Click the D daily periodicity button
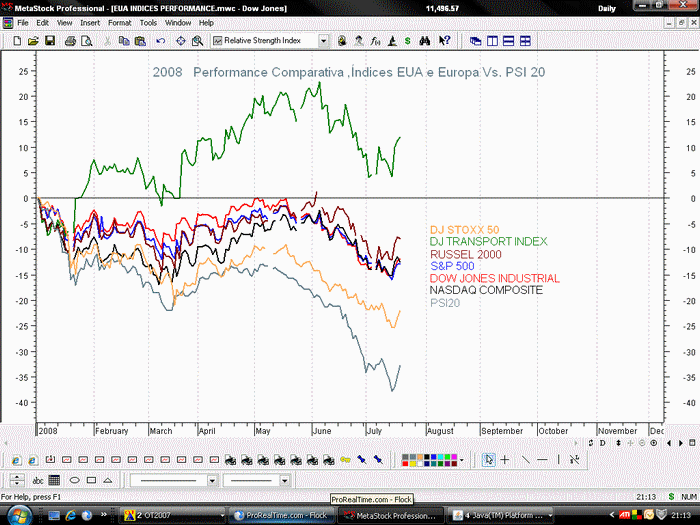The image size is (700, 525). (x=603, y=443)
